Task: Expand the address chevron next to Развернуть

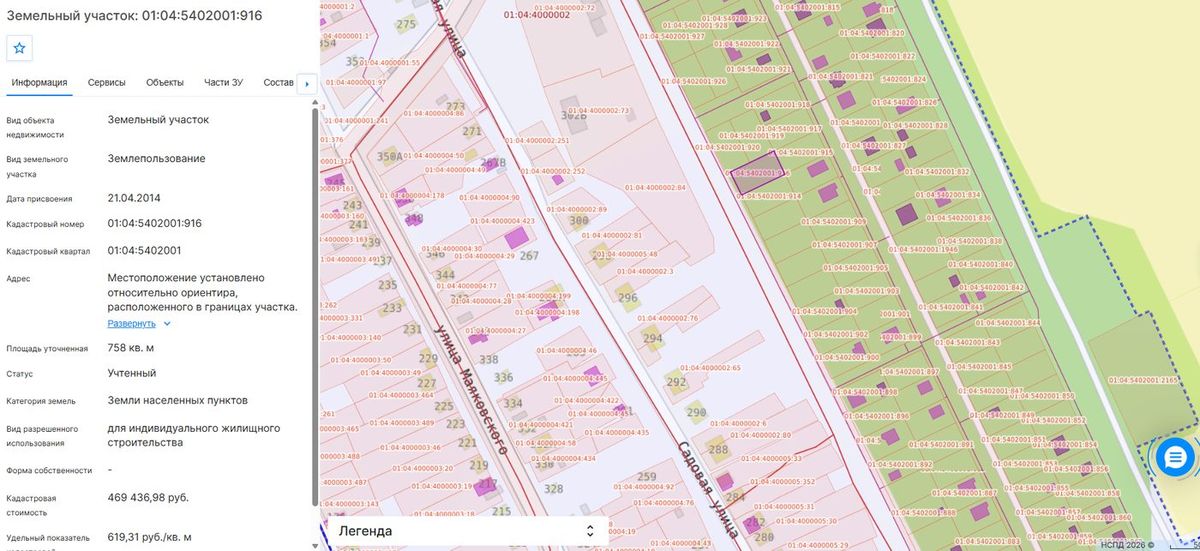Action: [167, 323]
